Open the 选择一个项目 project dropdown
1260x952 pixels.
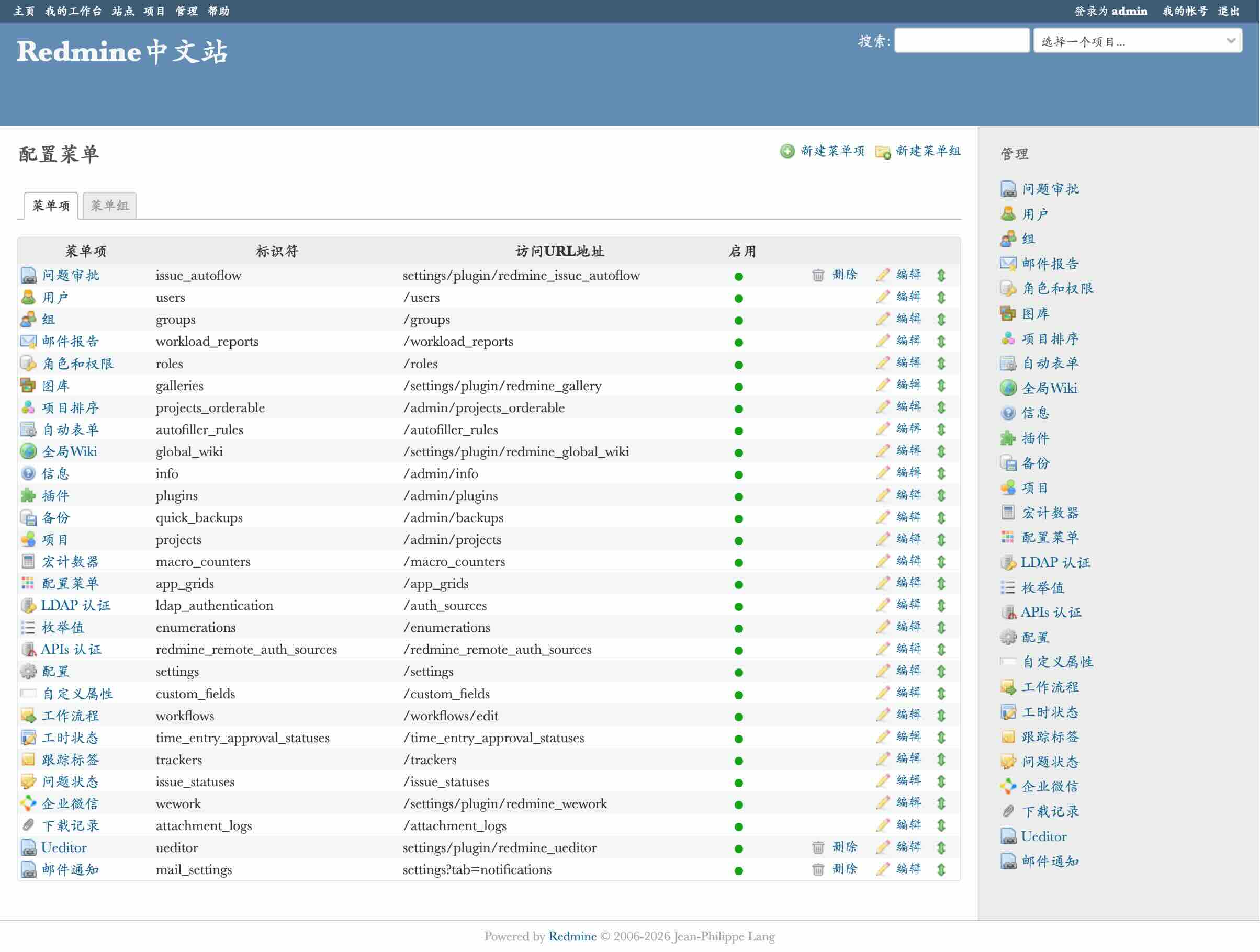click(x=1138, y=41)
